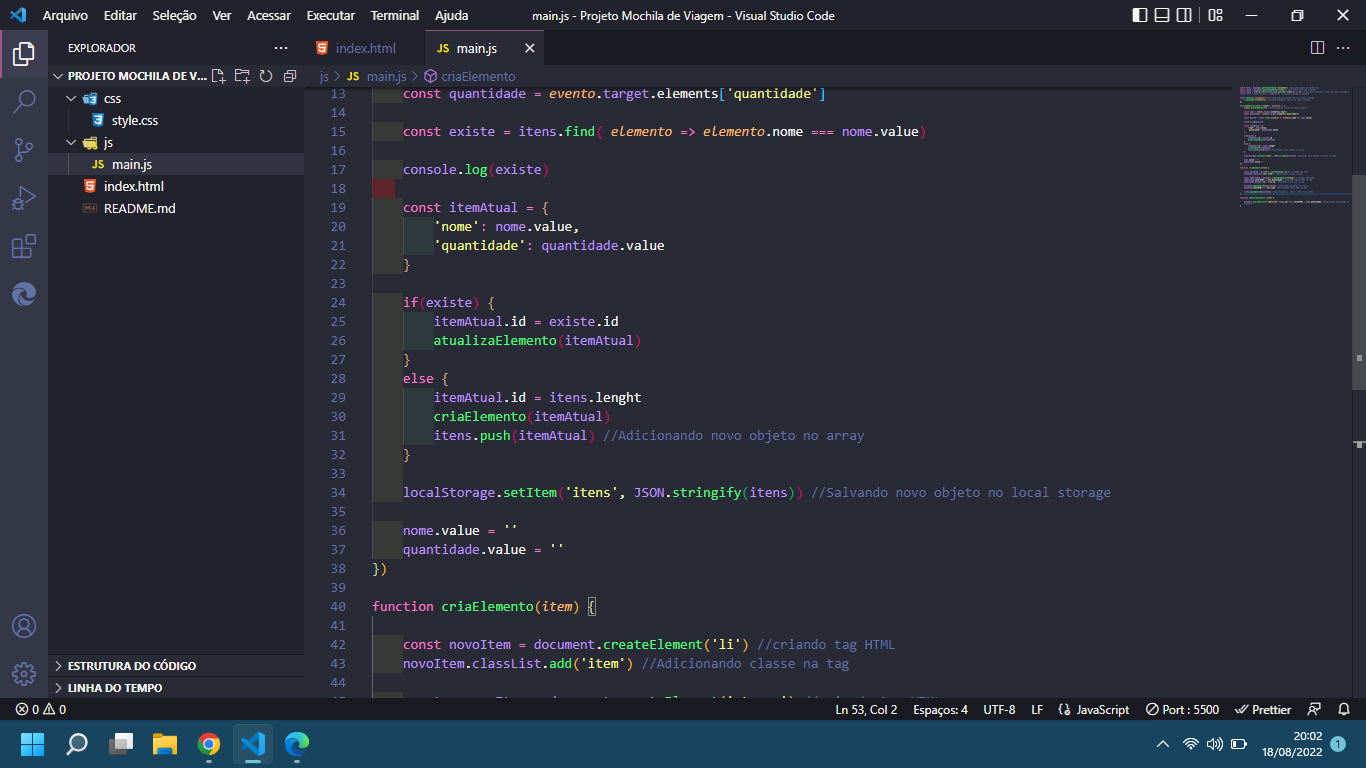Open the Explorer view in activity bar
This screenshot has width=1366, height=768.
click(24, 53)
